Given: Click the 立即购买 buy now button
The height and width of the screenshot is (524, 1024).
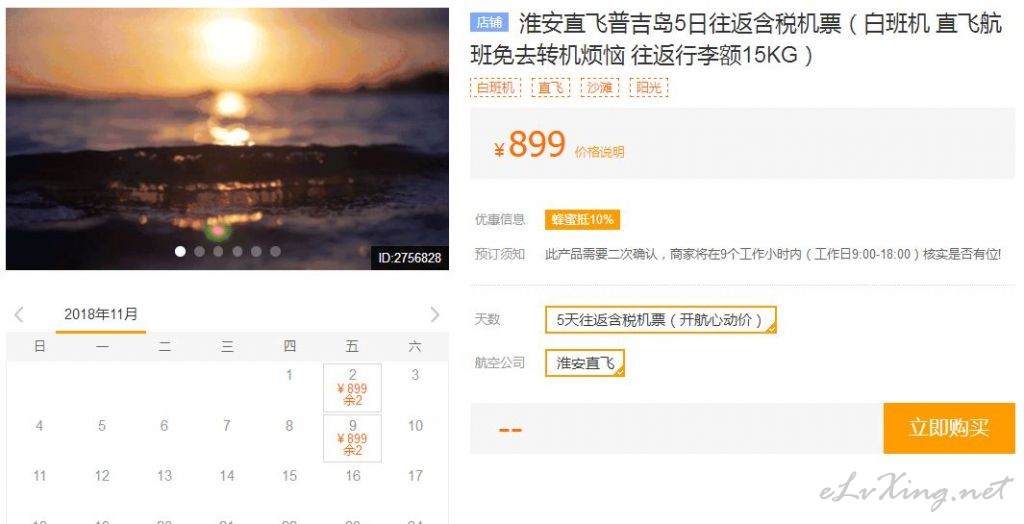Looking at the screenshot, I should point(949,428).
